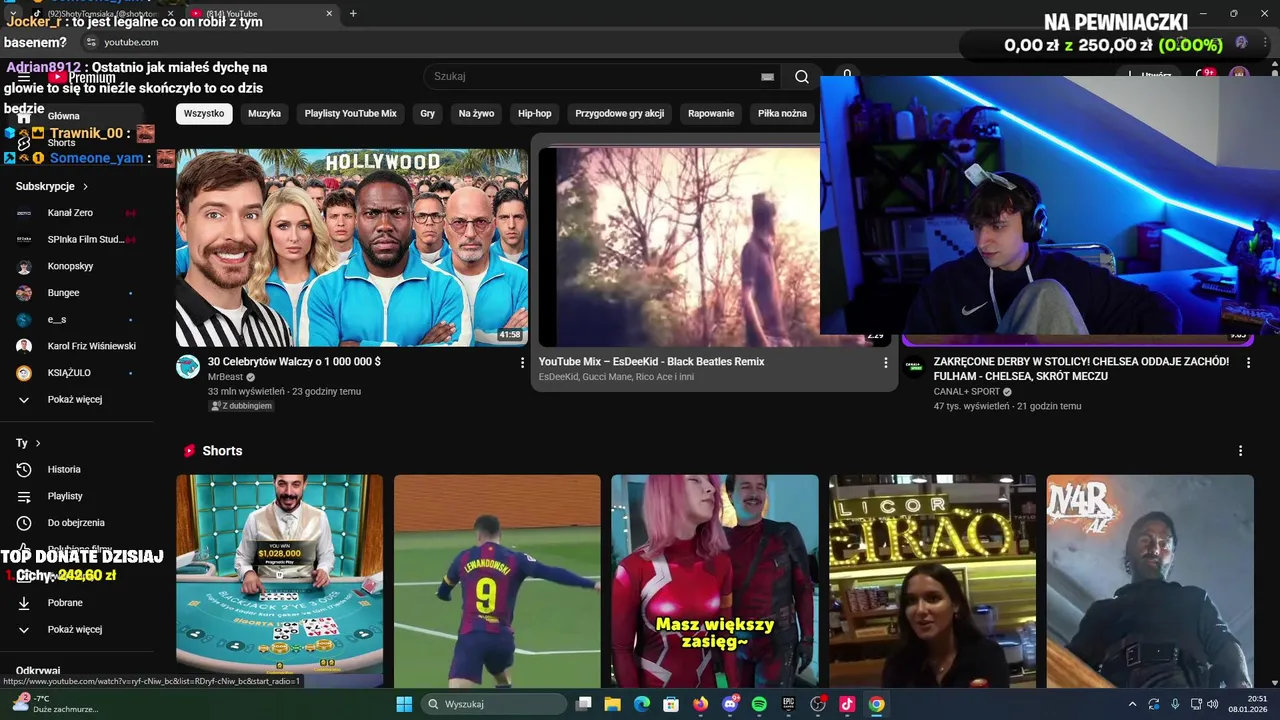Open Epic Games Launcher from taskbar
The height and width of the screenshot is (720, 1280).
pos(788,704)
